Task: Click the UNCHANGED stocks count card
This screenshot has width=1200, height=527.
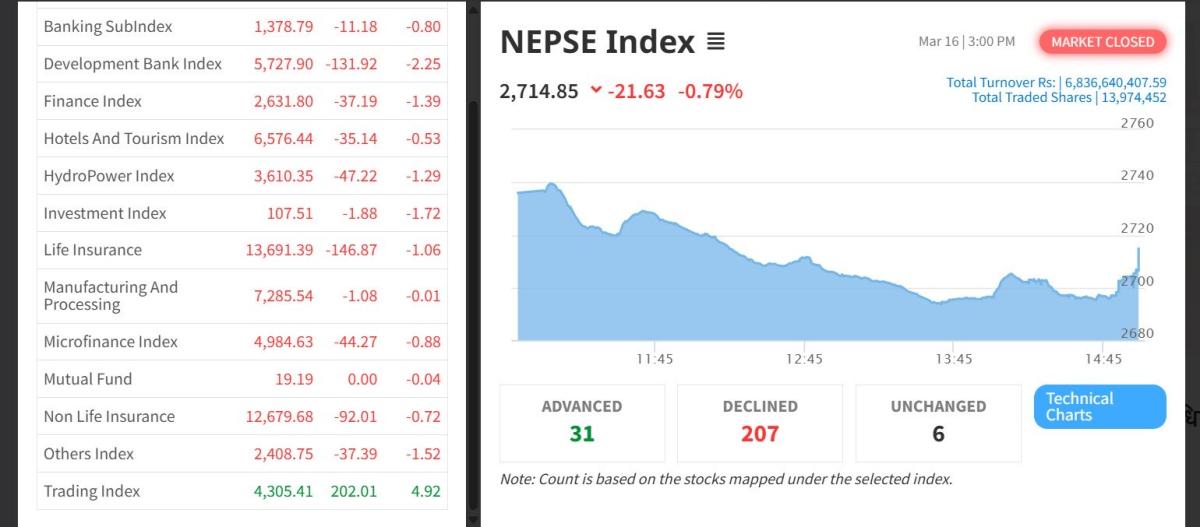Action: tap(938, 422)
